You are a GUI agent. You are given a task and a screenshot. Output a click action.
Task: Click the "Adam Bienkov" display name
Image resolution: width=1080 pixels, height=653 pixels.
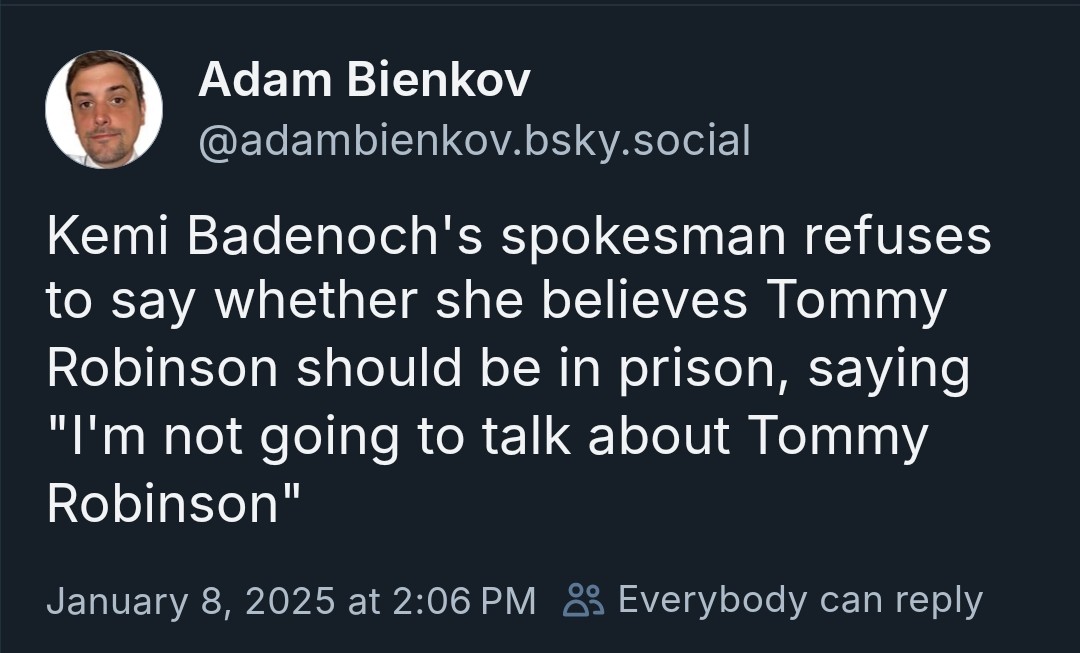(364, 80)
